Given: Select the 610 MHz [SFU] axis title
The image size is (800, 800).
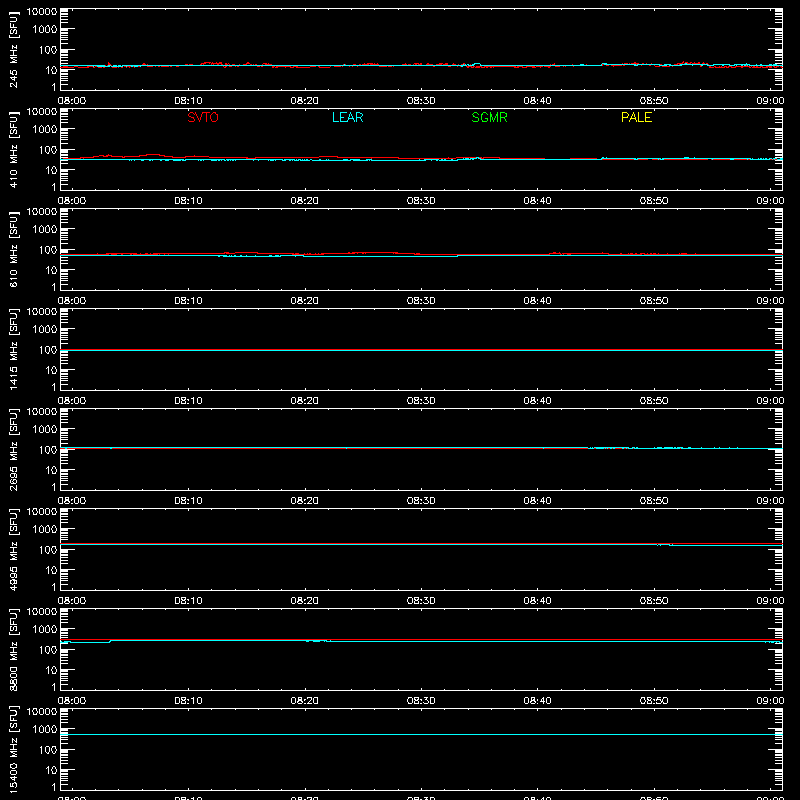Looking at the screenshot, I should [13, 249].
